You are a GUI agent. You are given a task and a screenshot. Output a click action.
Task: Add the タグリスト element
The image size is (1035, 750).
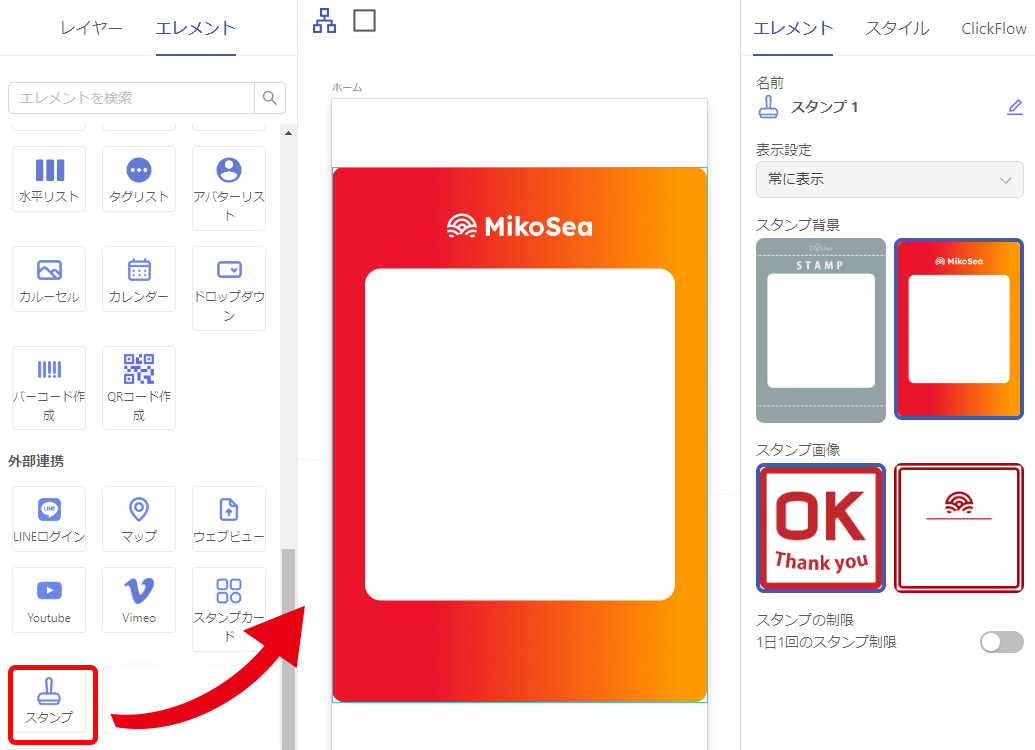point(139,179)
